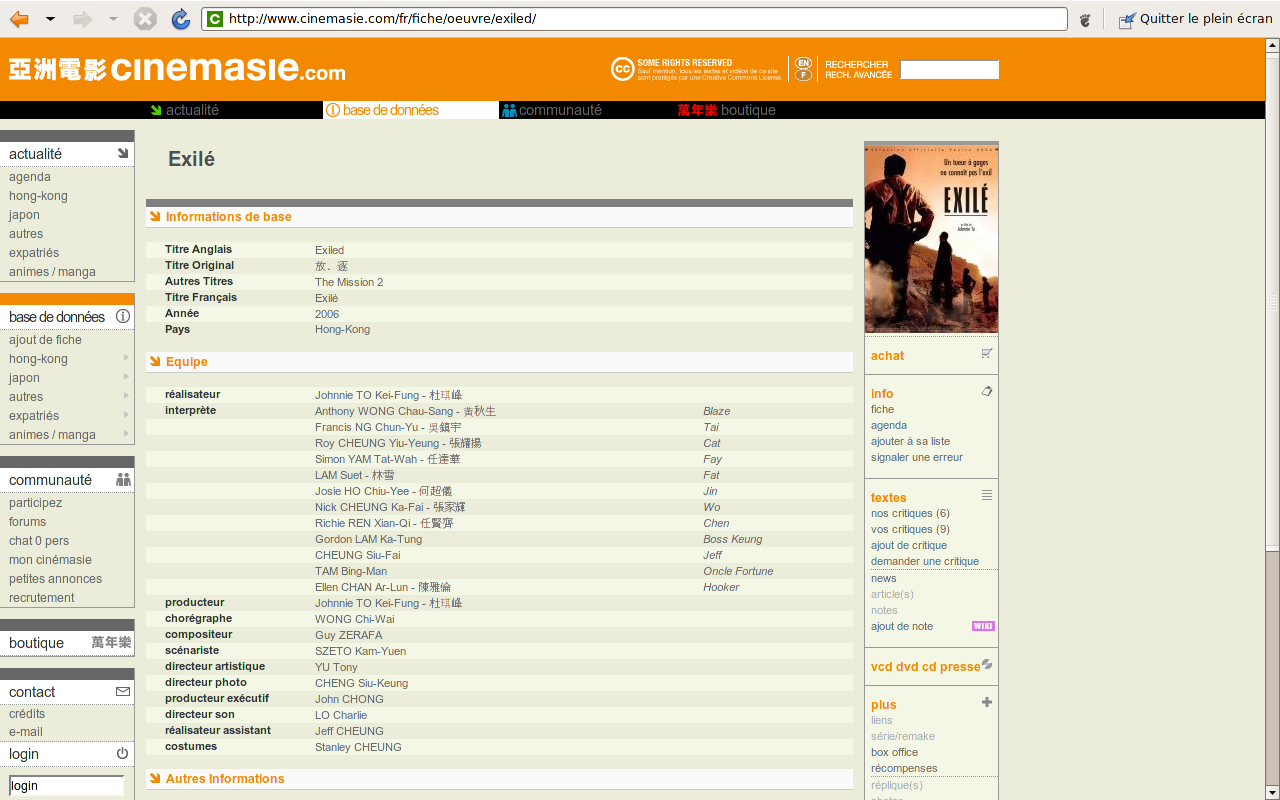Click the browser reload button
The height and width of the screenshot is (800, 1280).
(180, 19)
